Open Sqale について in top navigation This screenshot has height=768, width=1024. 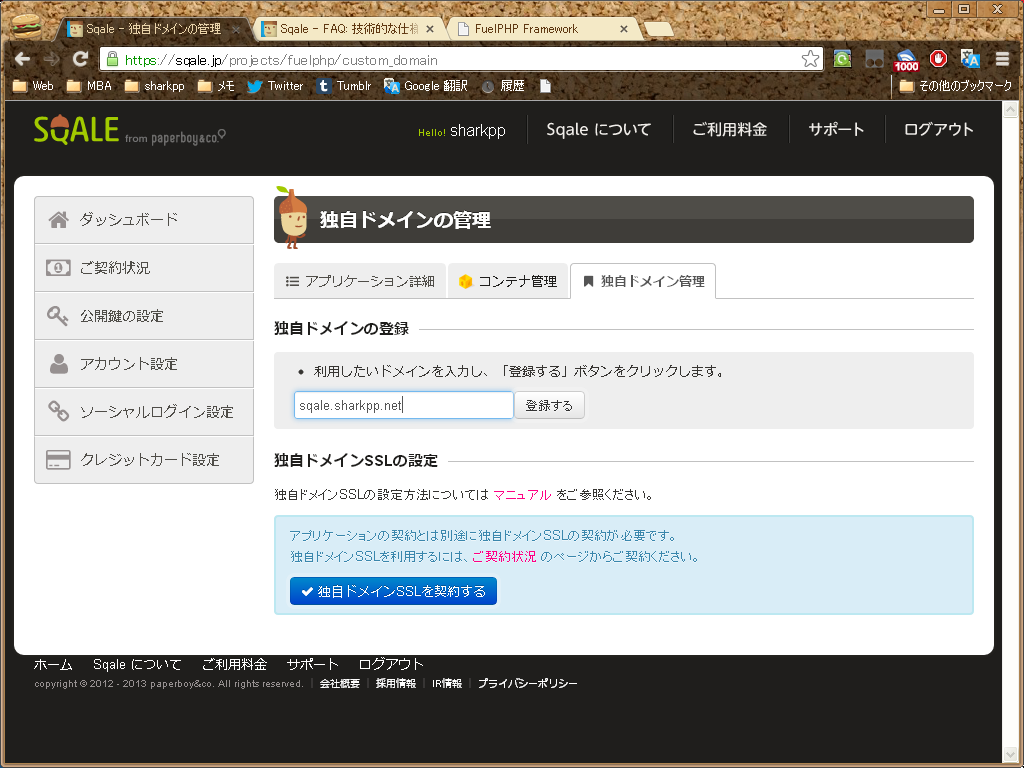pos(598,129)
